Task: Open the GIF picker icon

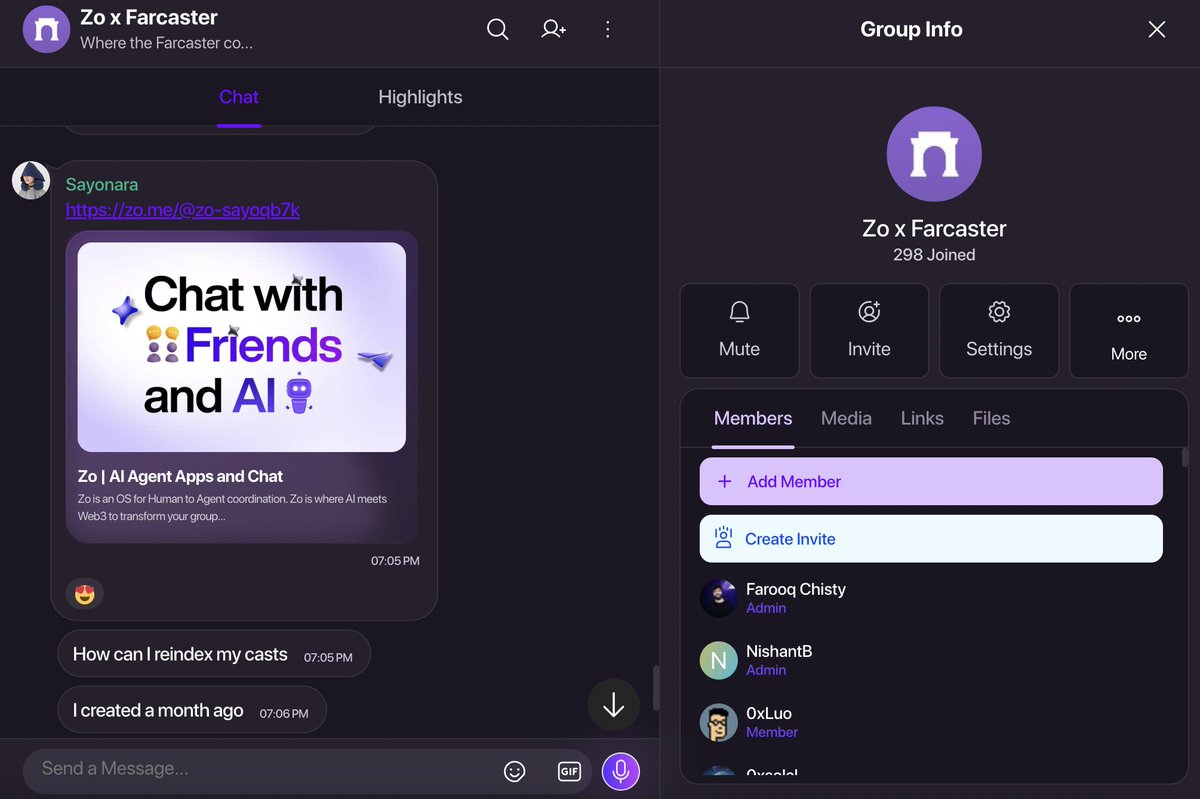Action: tap(569, 771)
